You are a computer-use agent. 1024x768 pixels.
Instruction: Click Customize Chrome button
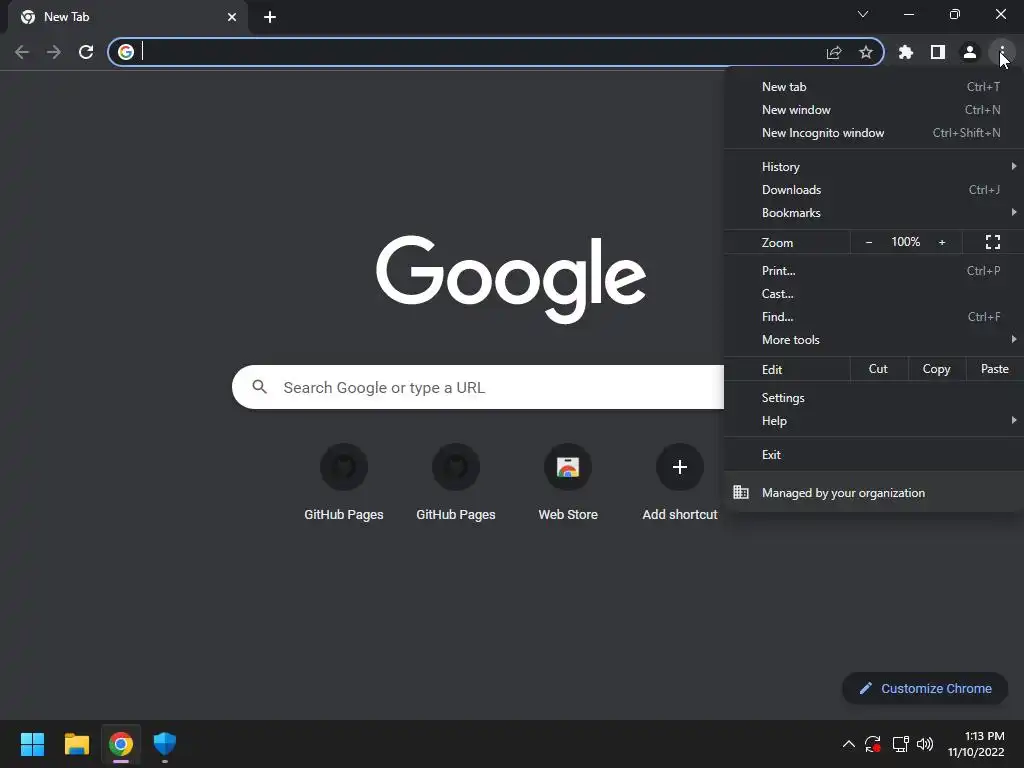point(925,688)
